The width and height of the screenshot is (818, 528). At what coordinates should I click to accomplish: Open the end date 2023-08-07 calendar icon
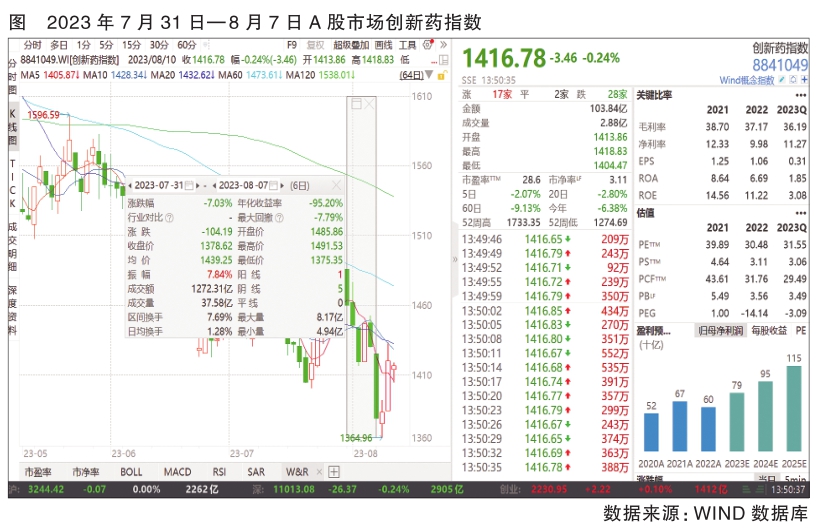[x=273, y=185]
